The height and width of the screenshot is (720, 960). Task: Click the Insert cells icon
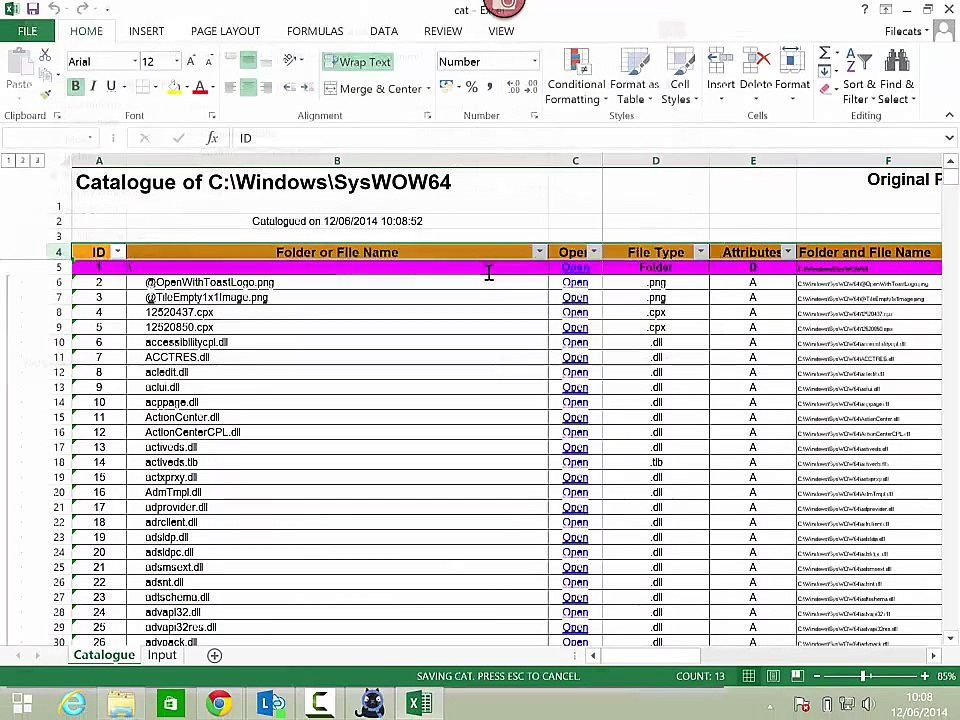click(x=721, y=61)
